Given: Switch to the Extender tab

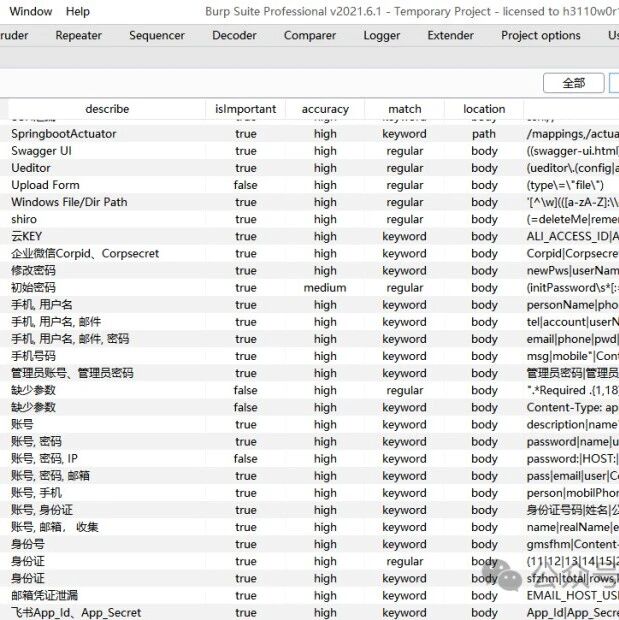Looking at the screenshot, I should click(x=451, y=35).
